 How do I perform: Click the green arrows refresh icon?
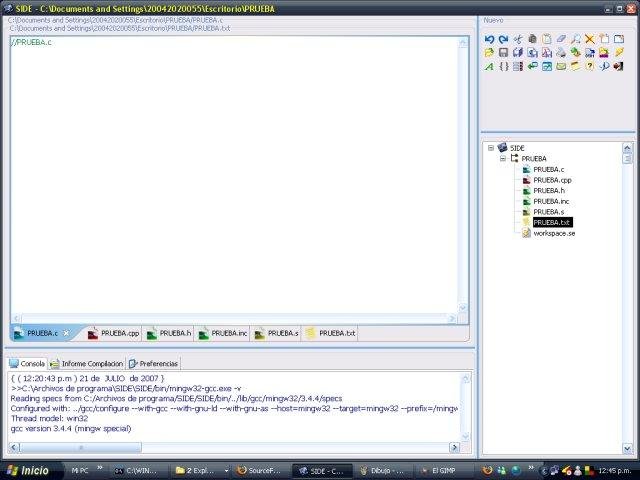[576, 53]
